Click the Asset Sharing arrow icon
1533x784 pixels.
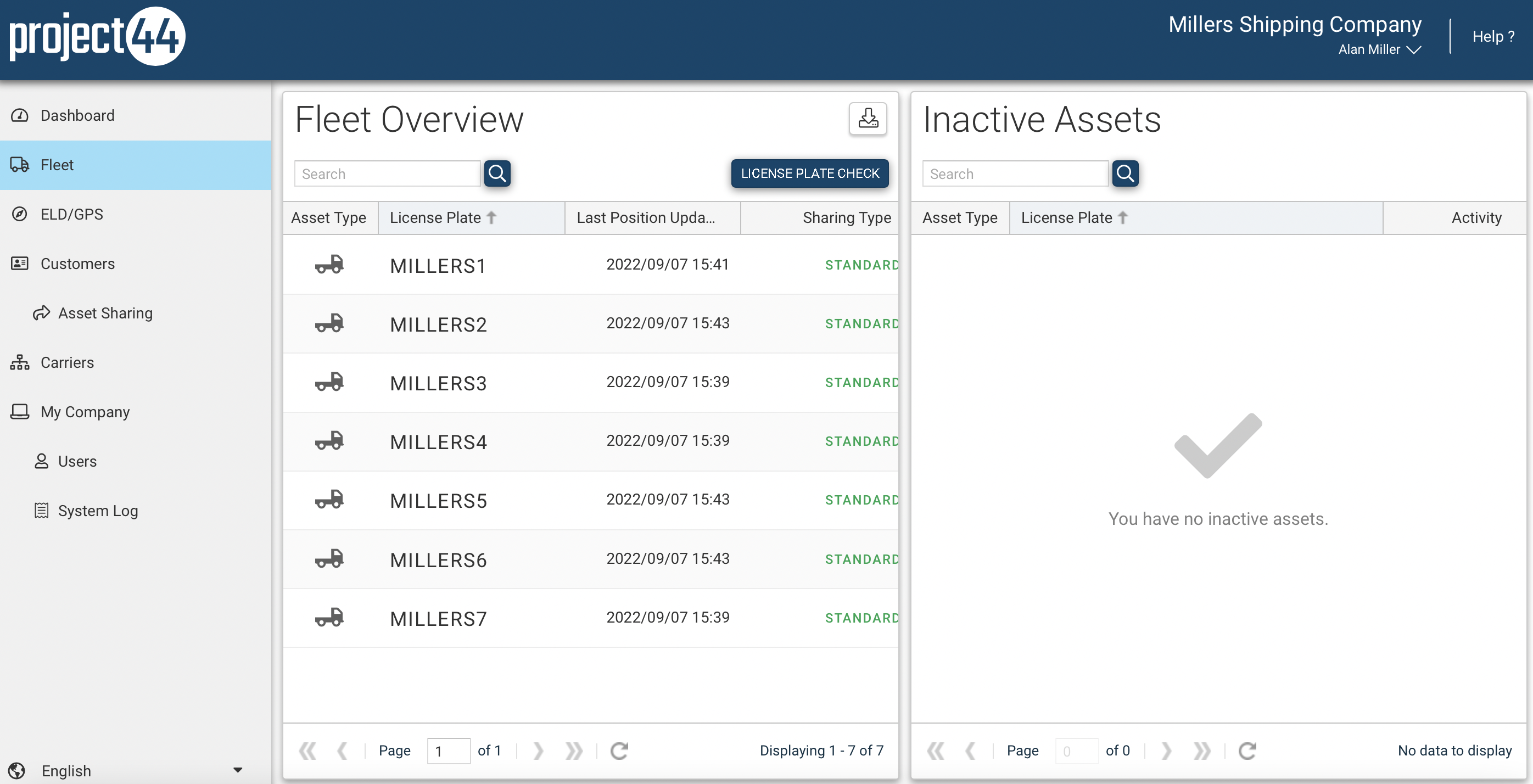tap(41, 313)
